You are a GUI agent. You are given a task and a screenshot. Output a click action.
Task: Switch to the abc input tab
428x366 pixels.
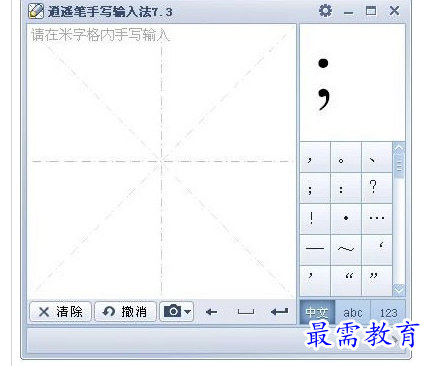coord(353,312)
